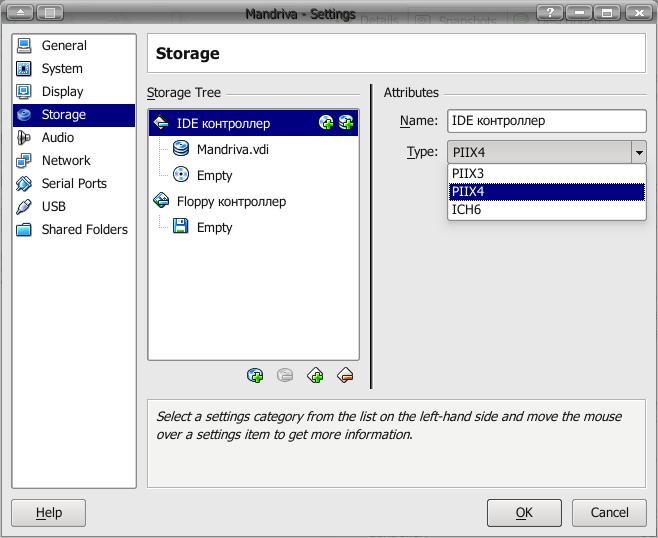This screenshot has width=658, height=538.
Task: Click the Floppy controller icon
Action: (x=161, y=201)
